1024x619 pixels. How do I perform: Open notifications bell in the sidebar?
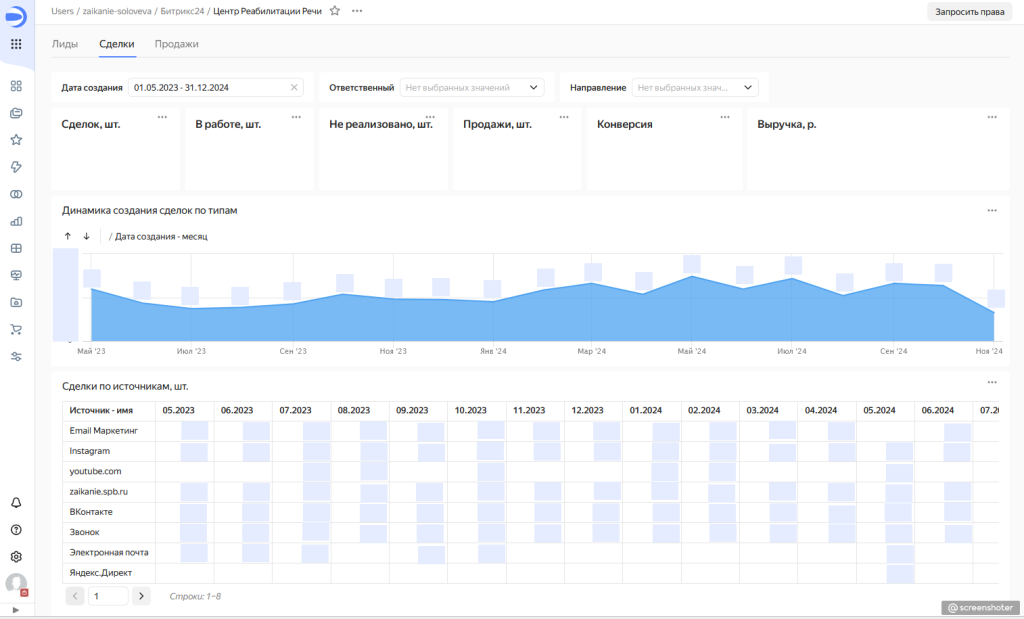coord(16,502)
